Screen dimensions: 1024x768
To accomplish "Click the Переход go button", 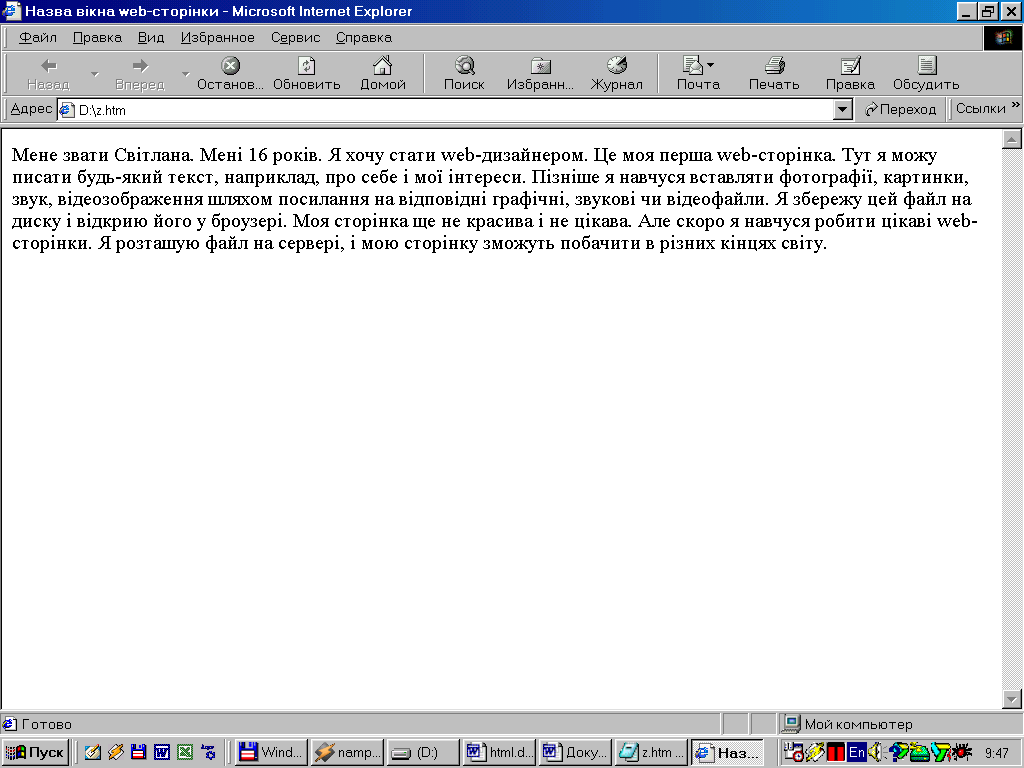I will click(x=901, y=109).
